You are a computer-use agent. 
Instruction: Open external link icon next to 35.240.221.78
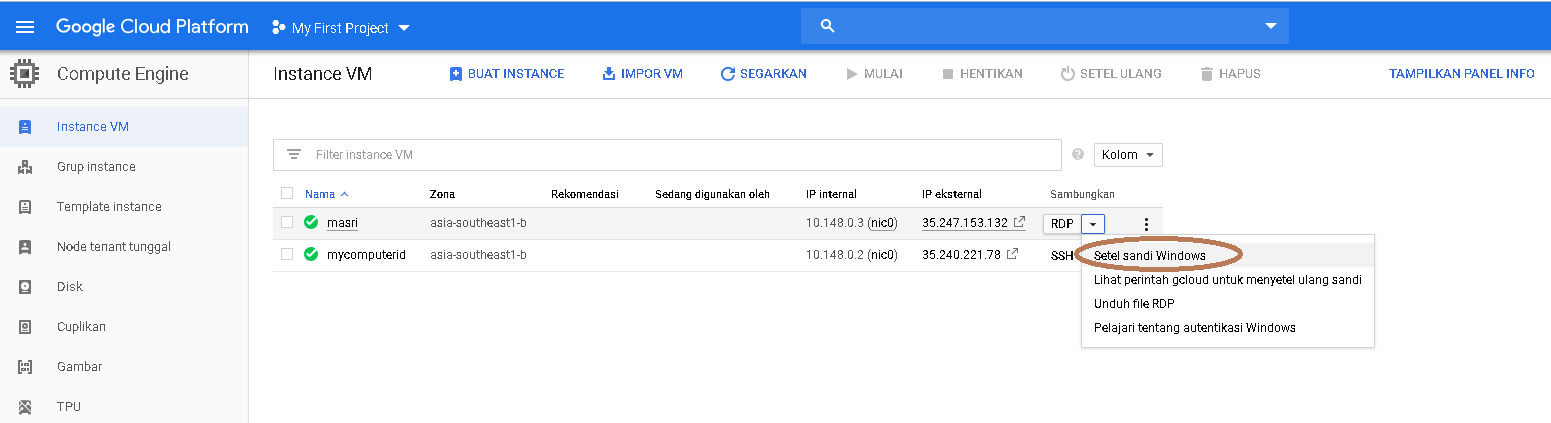click(1012, 254)
